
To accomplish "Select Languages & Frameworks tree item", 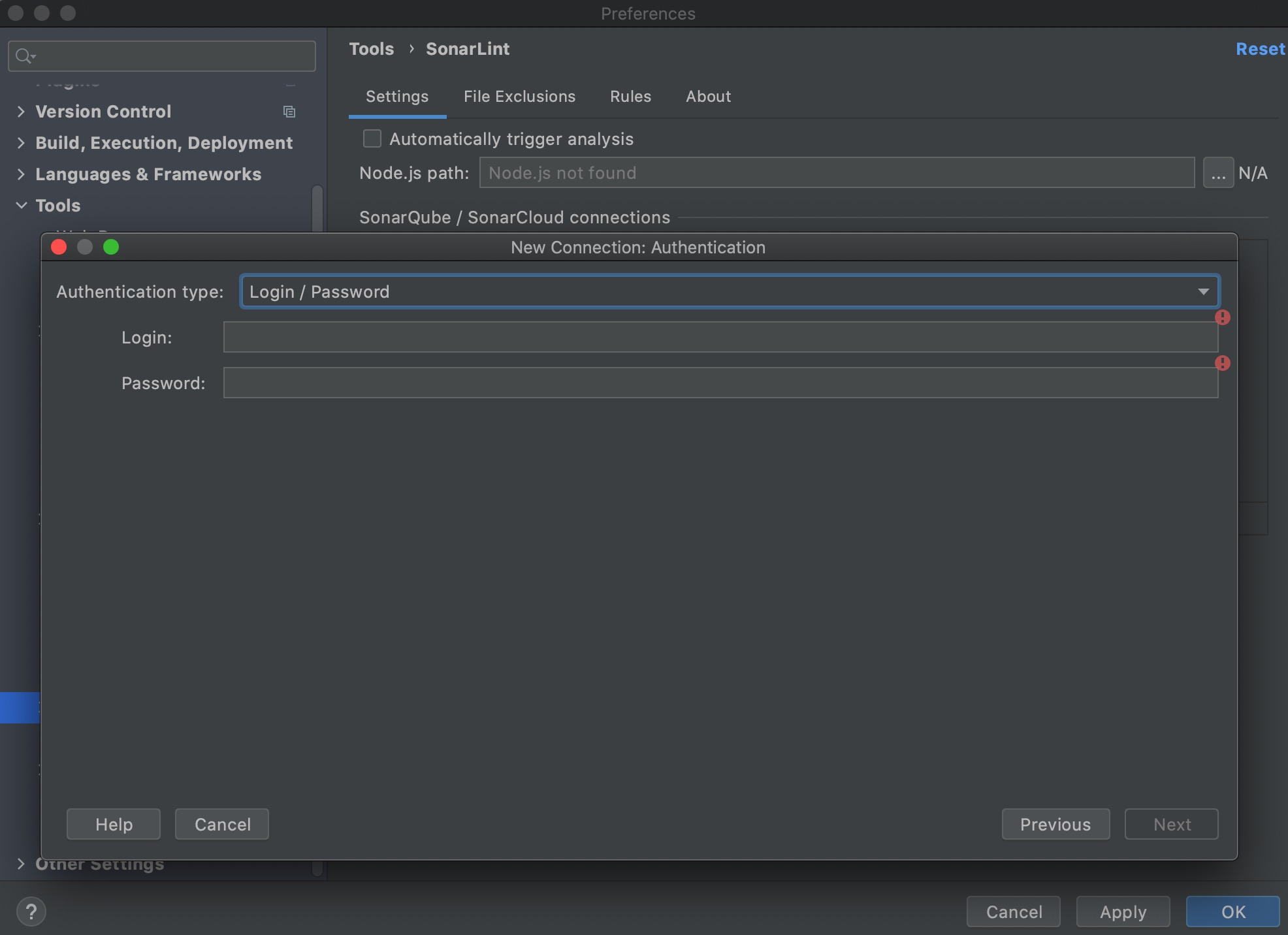I will 148,174.
